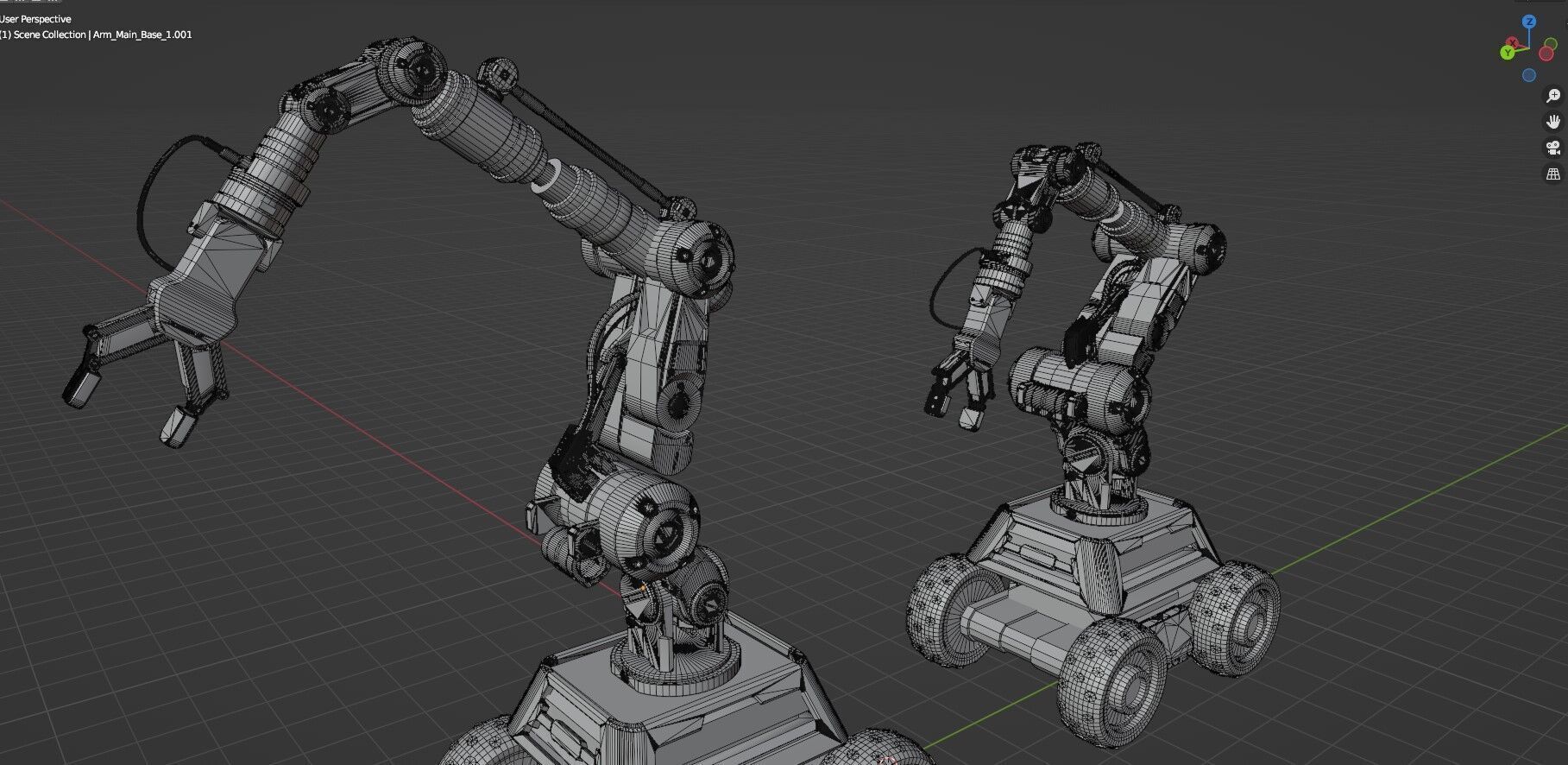Click the 'User Perspective' viewport label
This screenshot has width=1568, height=765.
click(x=35, y=19)
